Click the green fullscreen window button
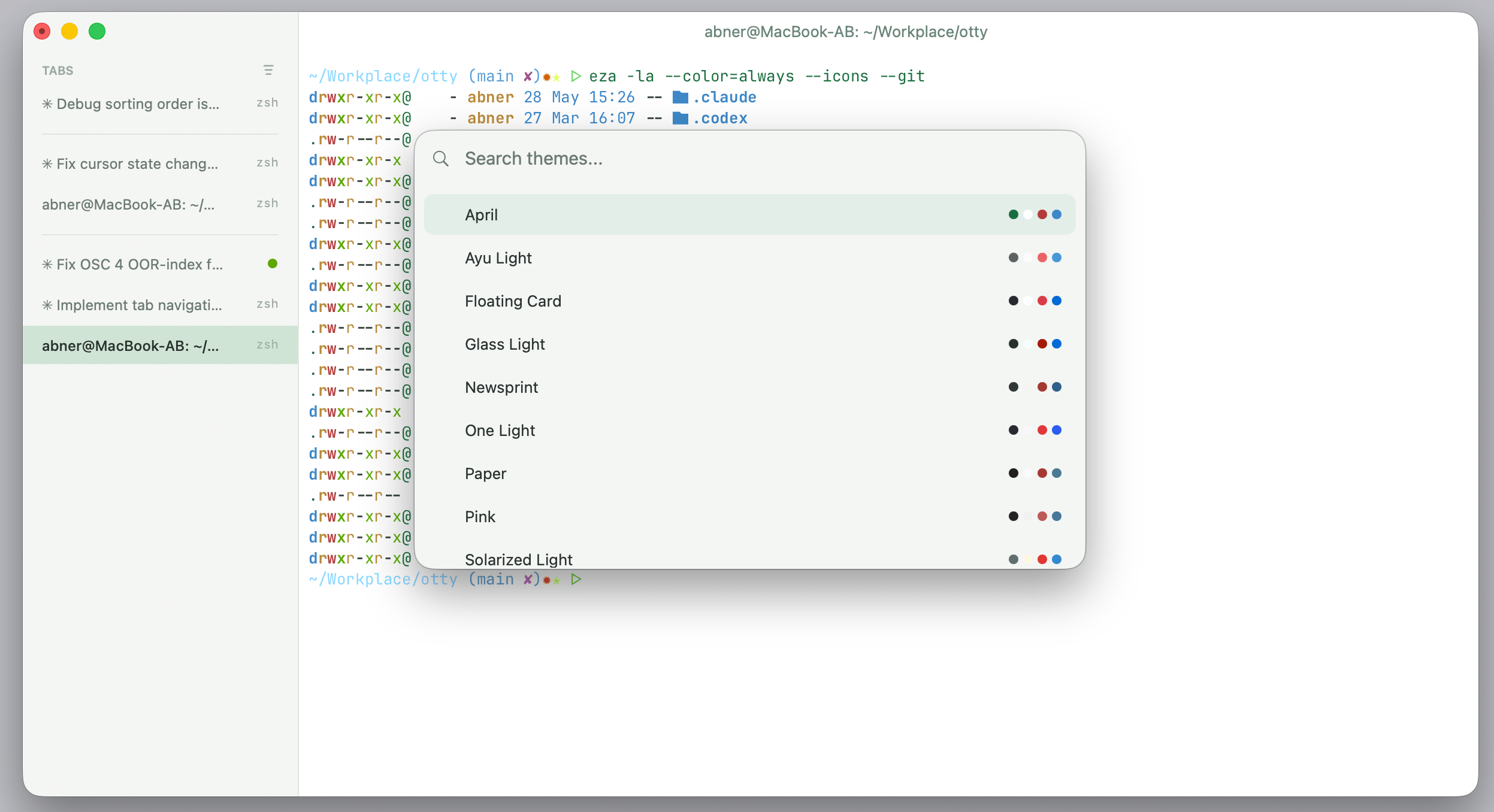Screen dimensions: 1494x812 point(97,31)
